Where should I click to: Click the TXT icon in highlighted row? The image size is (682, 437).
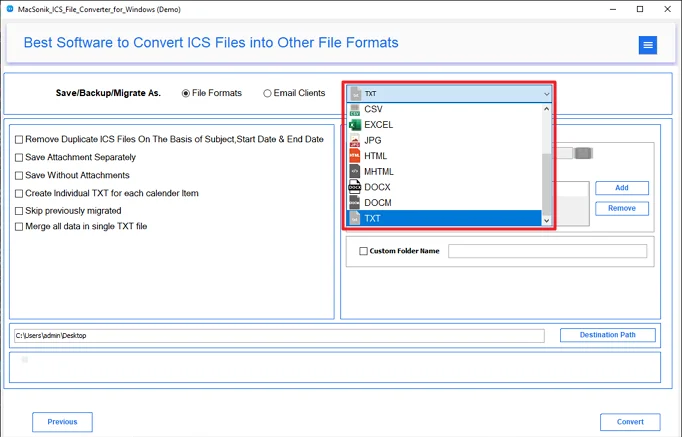355,218
